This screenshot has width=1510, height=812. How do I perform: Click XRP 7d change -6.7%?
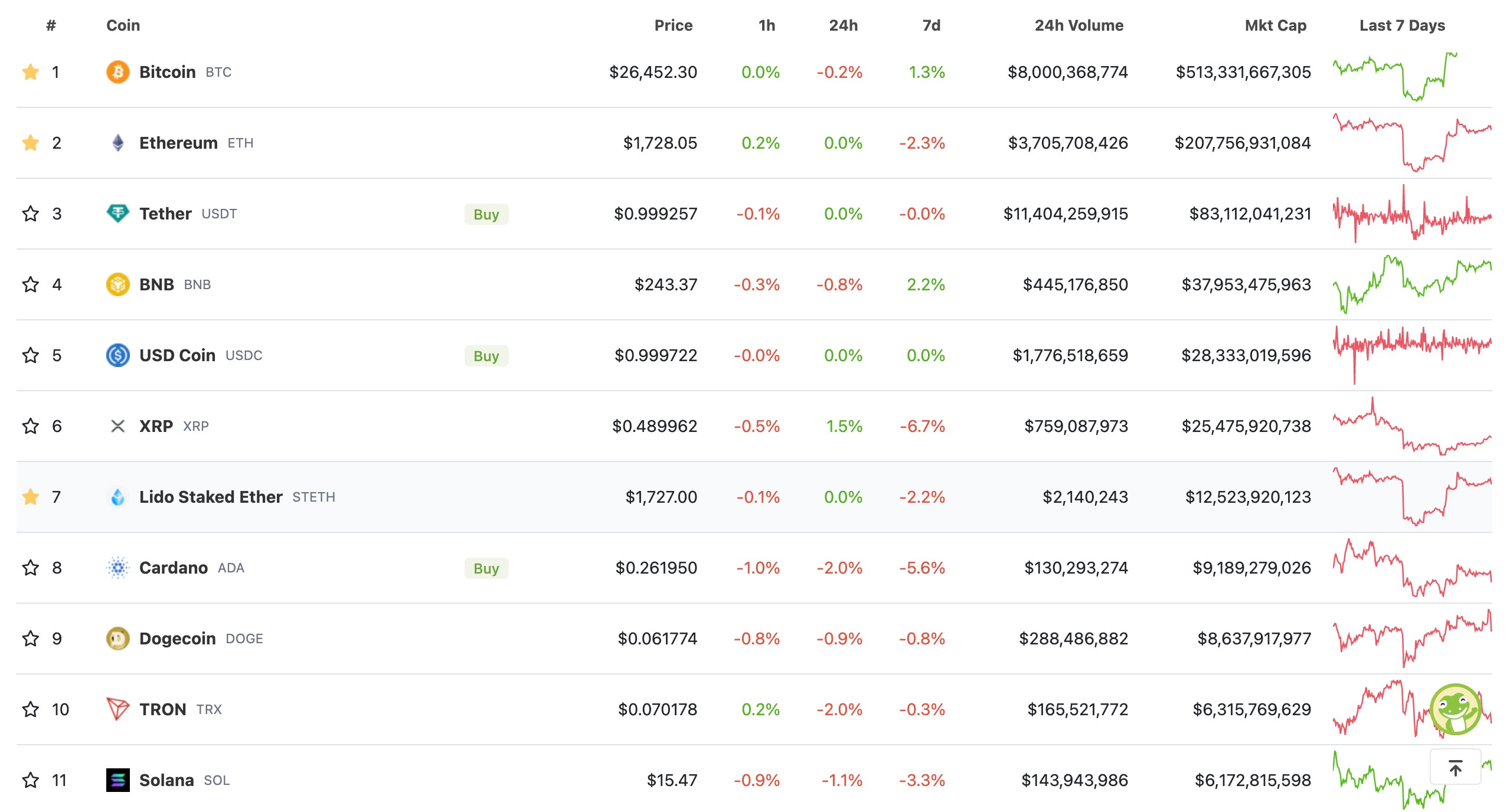click(x=922, y=426)
